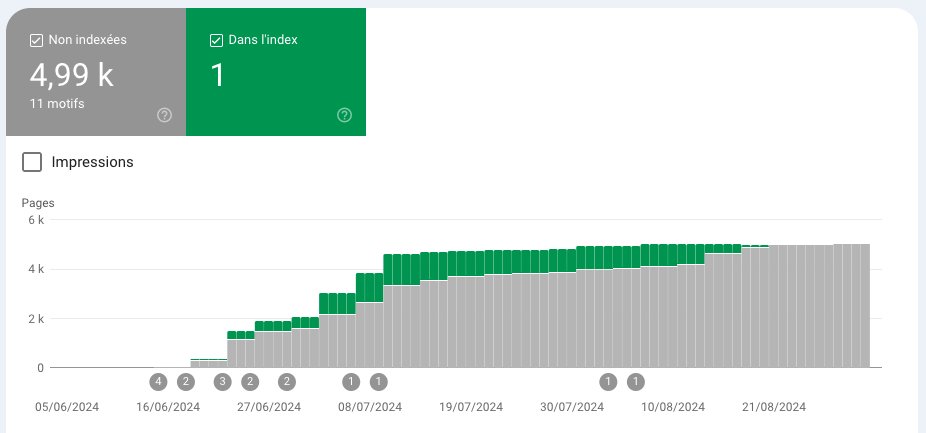Click date label 05/06/2024
The height and width of the screenshot is (433, 926).
pos(67,407)
